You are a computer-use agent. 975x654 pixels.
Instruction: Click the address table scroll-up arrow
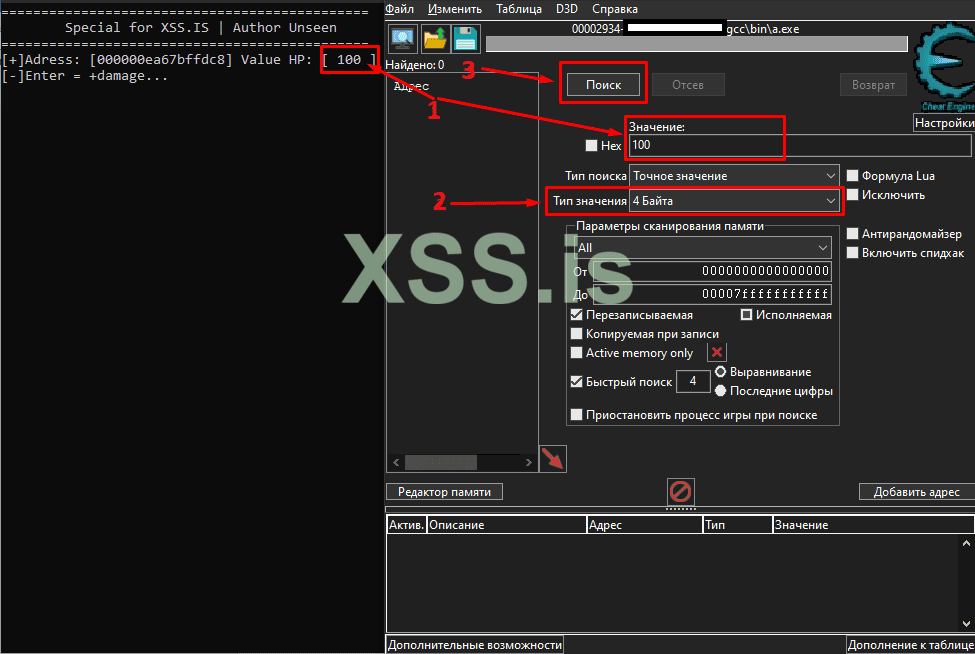click(966, 543)
